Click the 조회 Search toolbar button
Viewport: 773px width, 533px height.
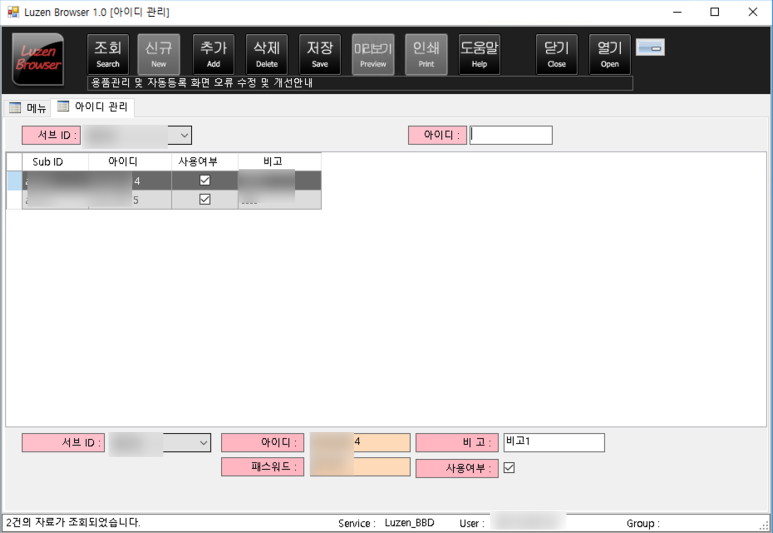[108, 54]
